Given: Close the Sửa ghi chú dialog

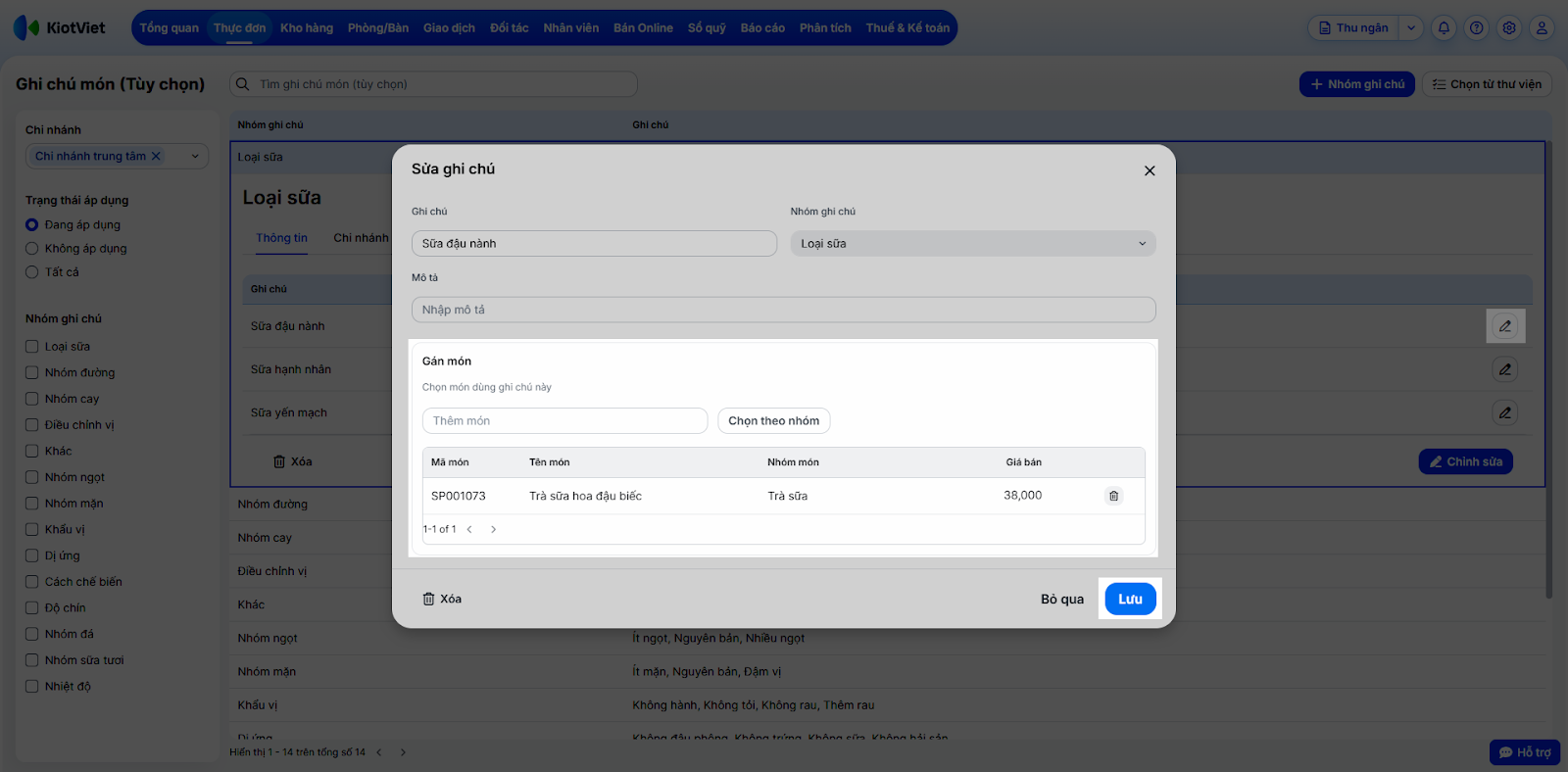Looking at the screenshot, I should [x=1150, y=170].
